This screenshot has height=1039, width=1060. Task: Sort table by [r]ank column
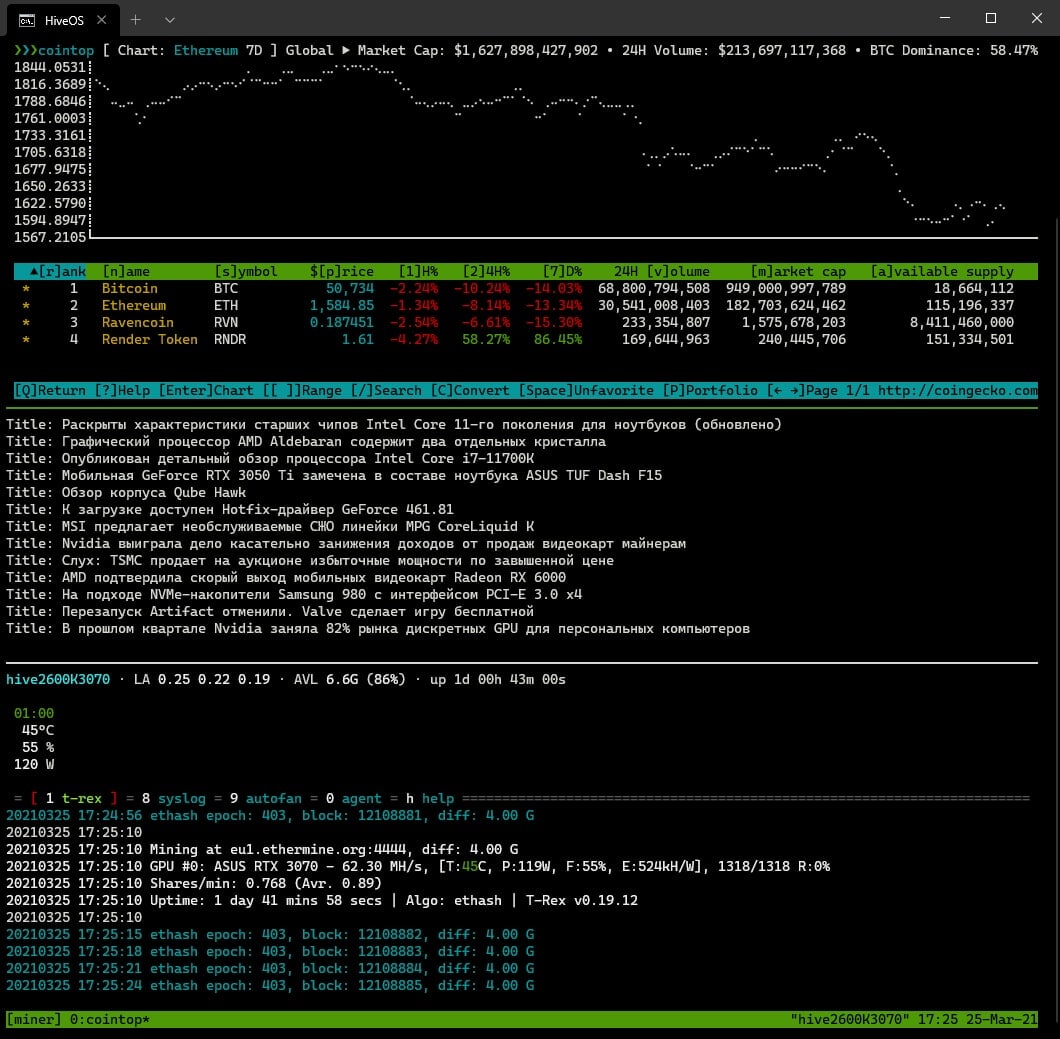(x=58, y=271)
